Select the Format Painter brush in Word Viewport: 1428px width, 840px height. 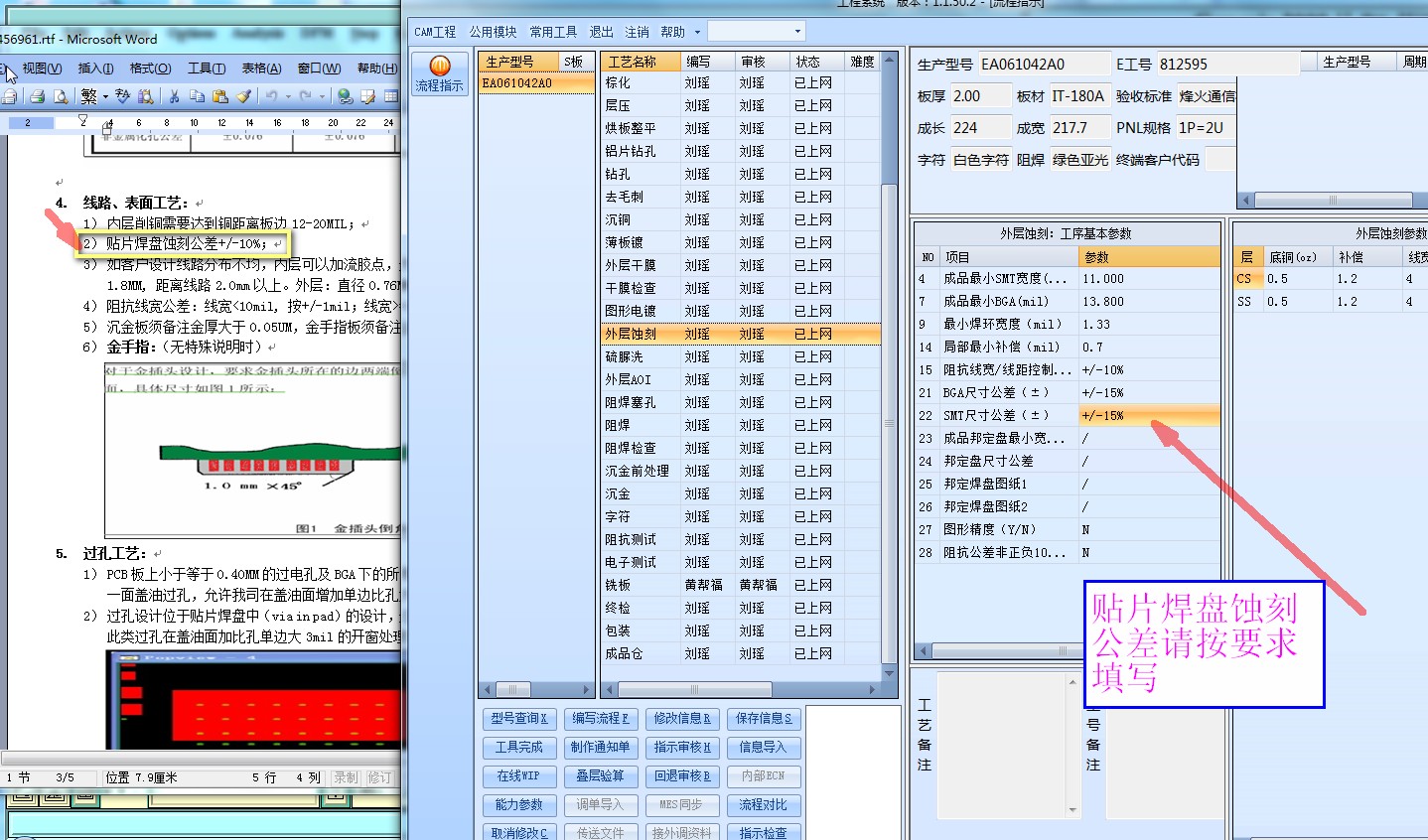243,96
